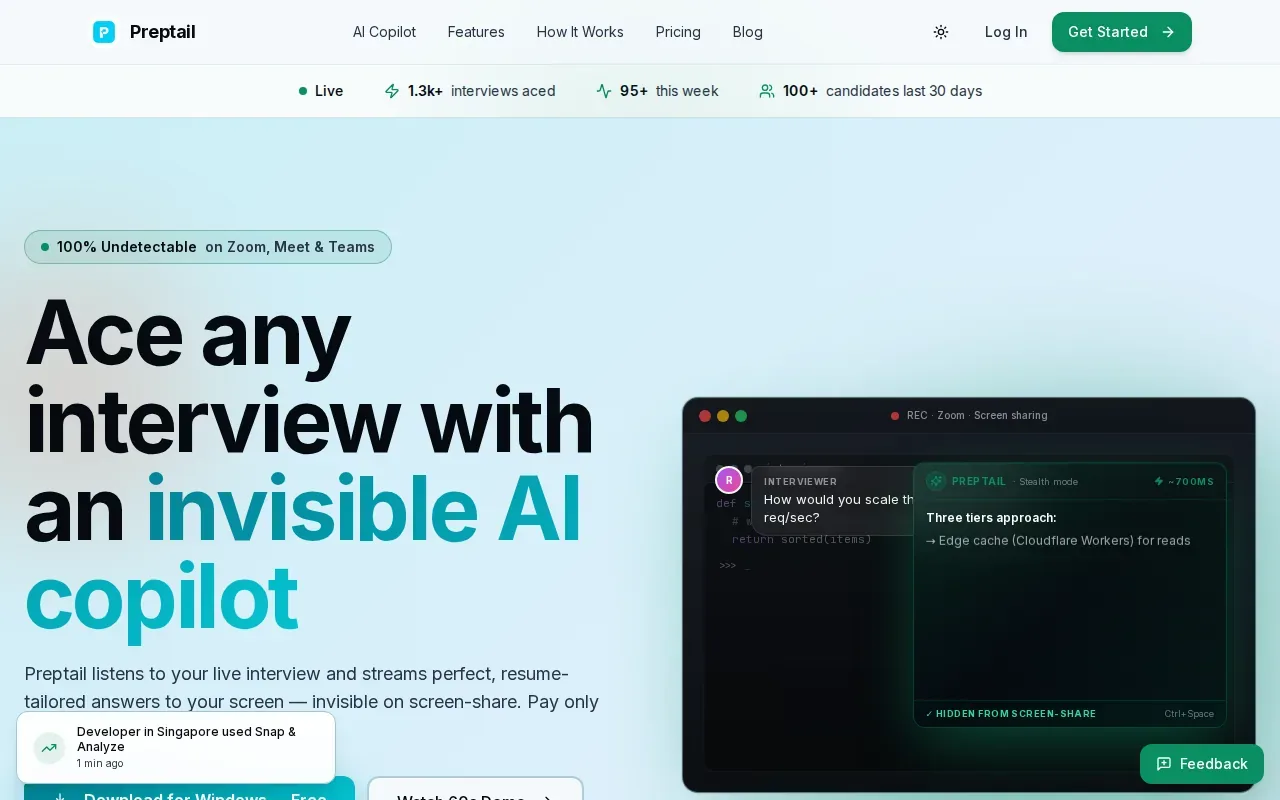The height and width of the screenshot is (800, 1280).
Task: Click the Preptail icon in stealth panel
Action: (x=936, y=481)
